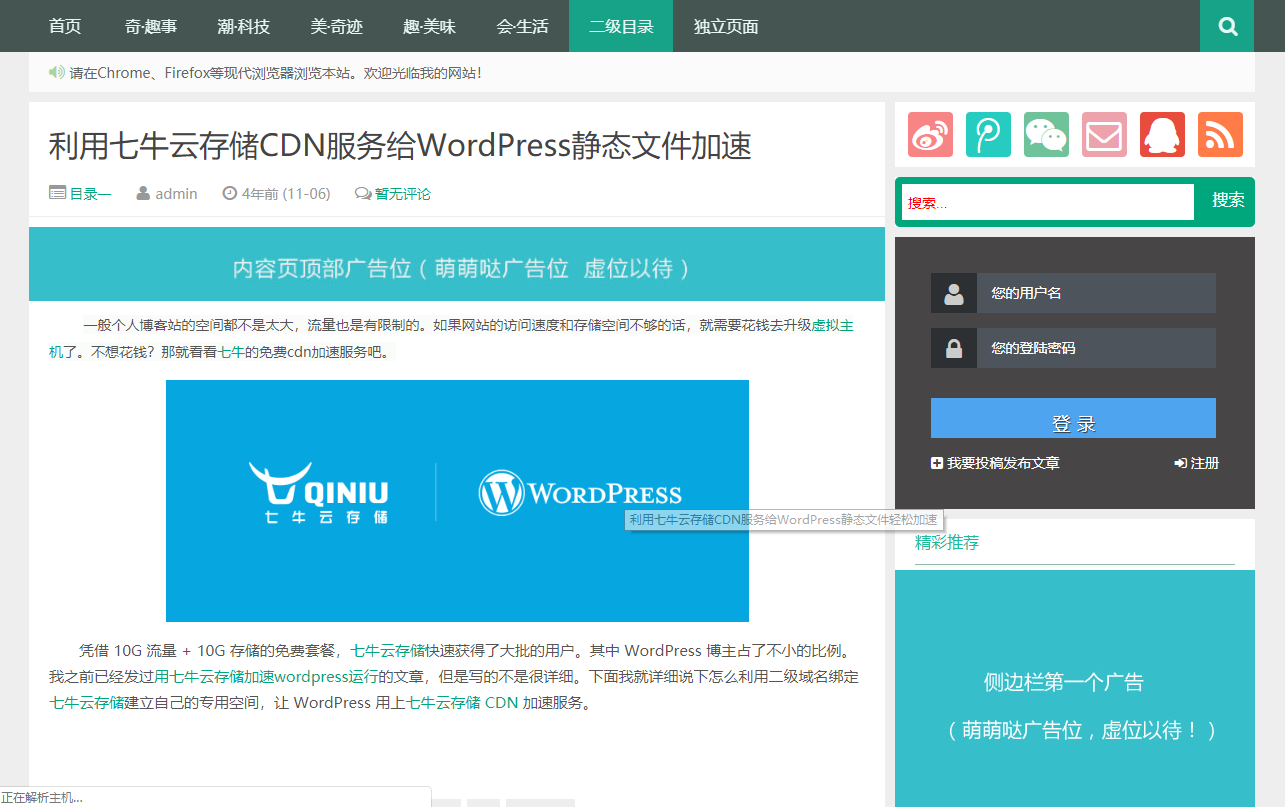Click the category list icon before 目录一
The image size is (1285, 807).
[58, 193]
